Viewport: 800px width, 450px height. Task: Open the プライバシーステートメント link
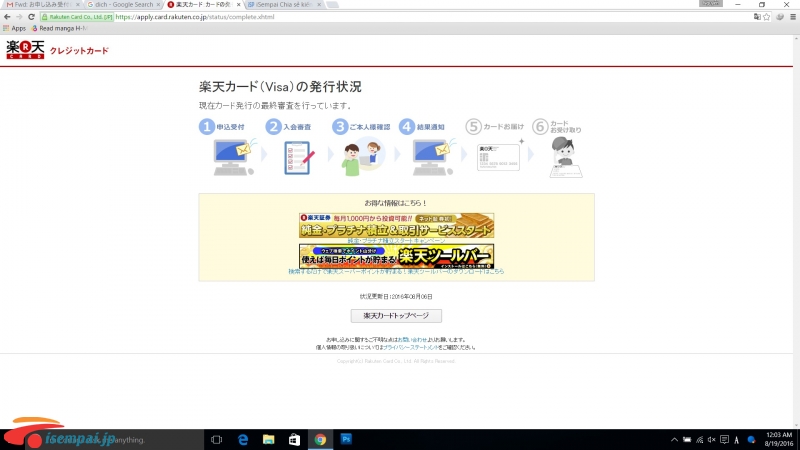pyautogui.click(x=411, y=347)
